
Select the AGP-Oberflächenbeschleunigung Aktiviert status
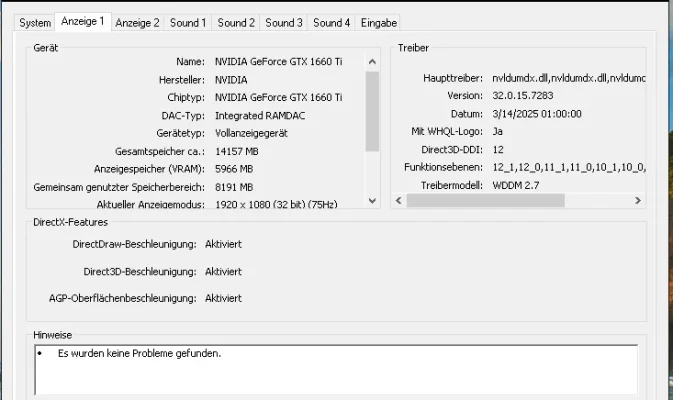pyautogui.click(x=223, y=298)
